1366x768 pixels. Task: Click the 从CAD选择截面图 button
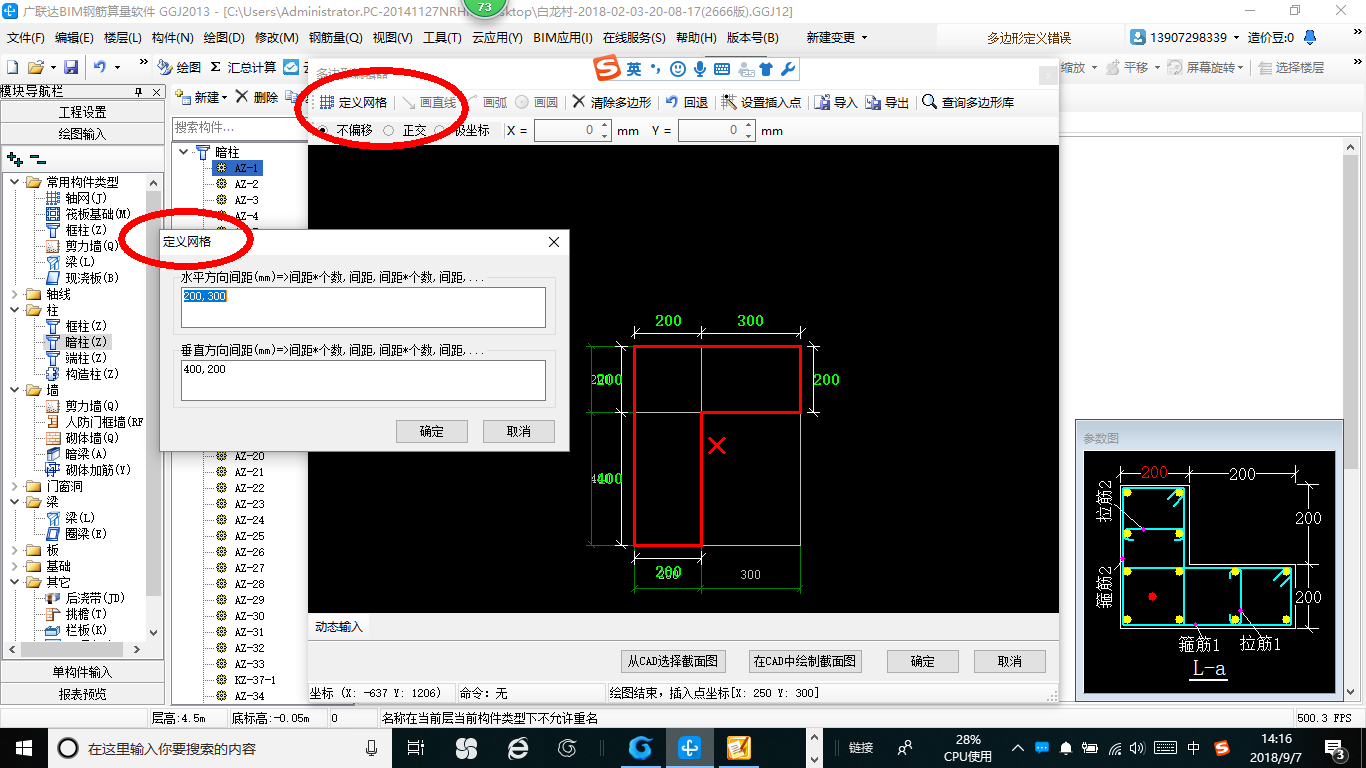[x=673, y=661]
